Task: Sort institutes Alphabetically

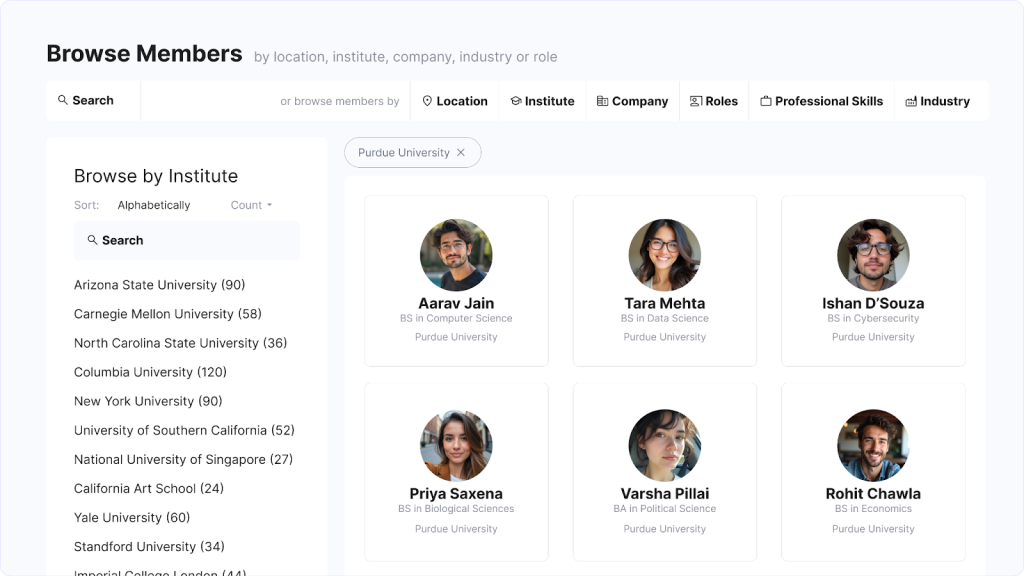Action: coord(153,205)
